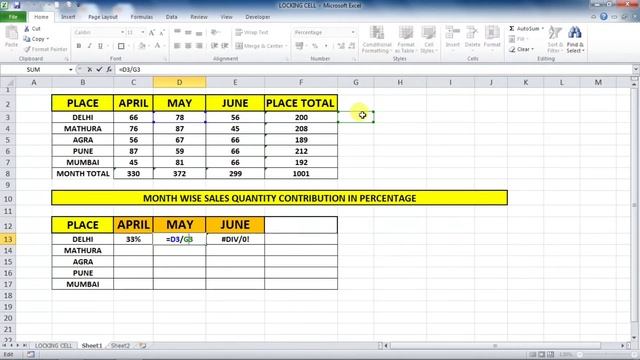Click Decrease Decimal
This screenshot has width=640, height=360.
pyautogui.click(x=351, y=46)
